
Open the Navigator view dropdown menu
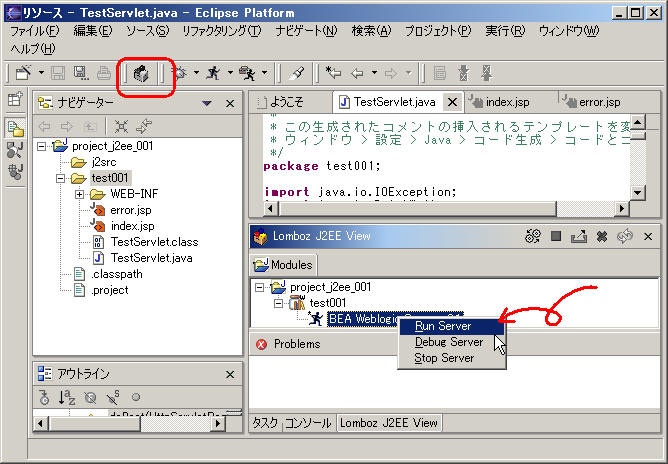[x=206, y=102]
